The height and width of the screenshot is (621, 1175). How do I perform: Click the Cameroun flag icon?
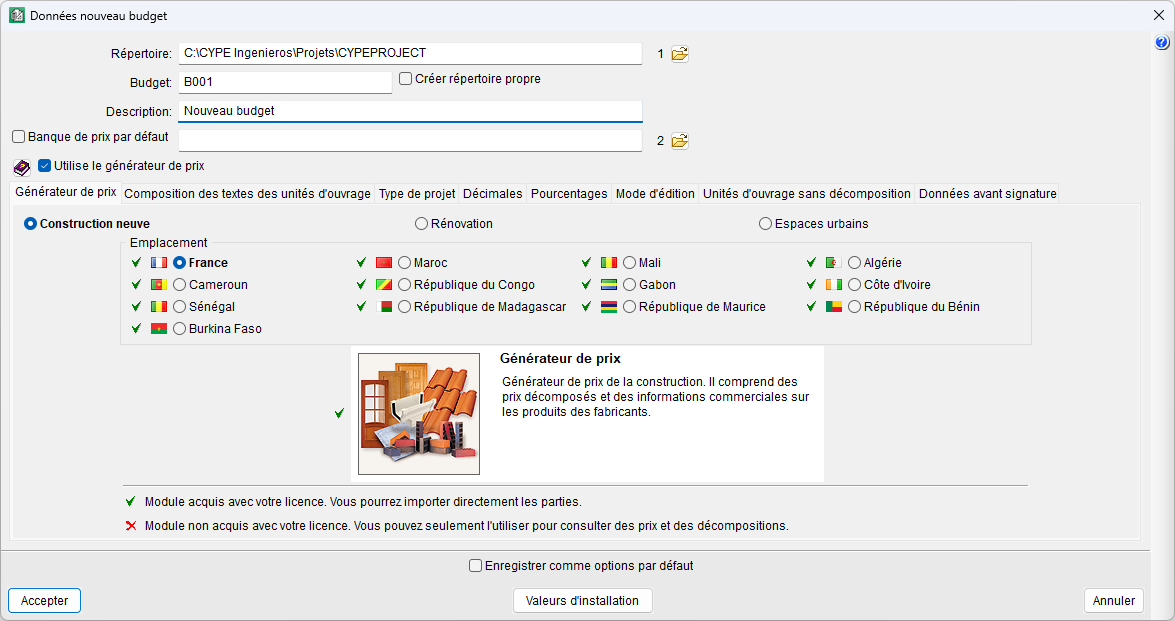tap(159, 285)
